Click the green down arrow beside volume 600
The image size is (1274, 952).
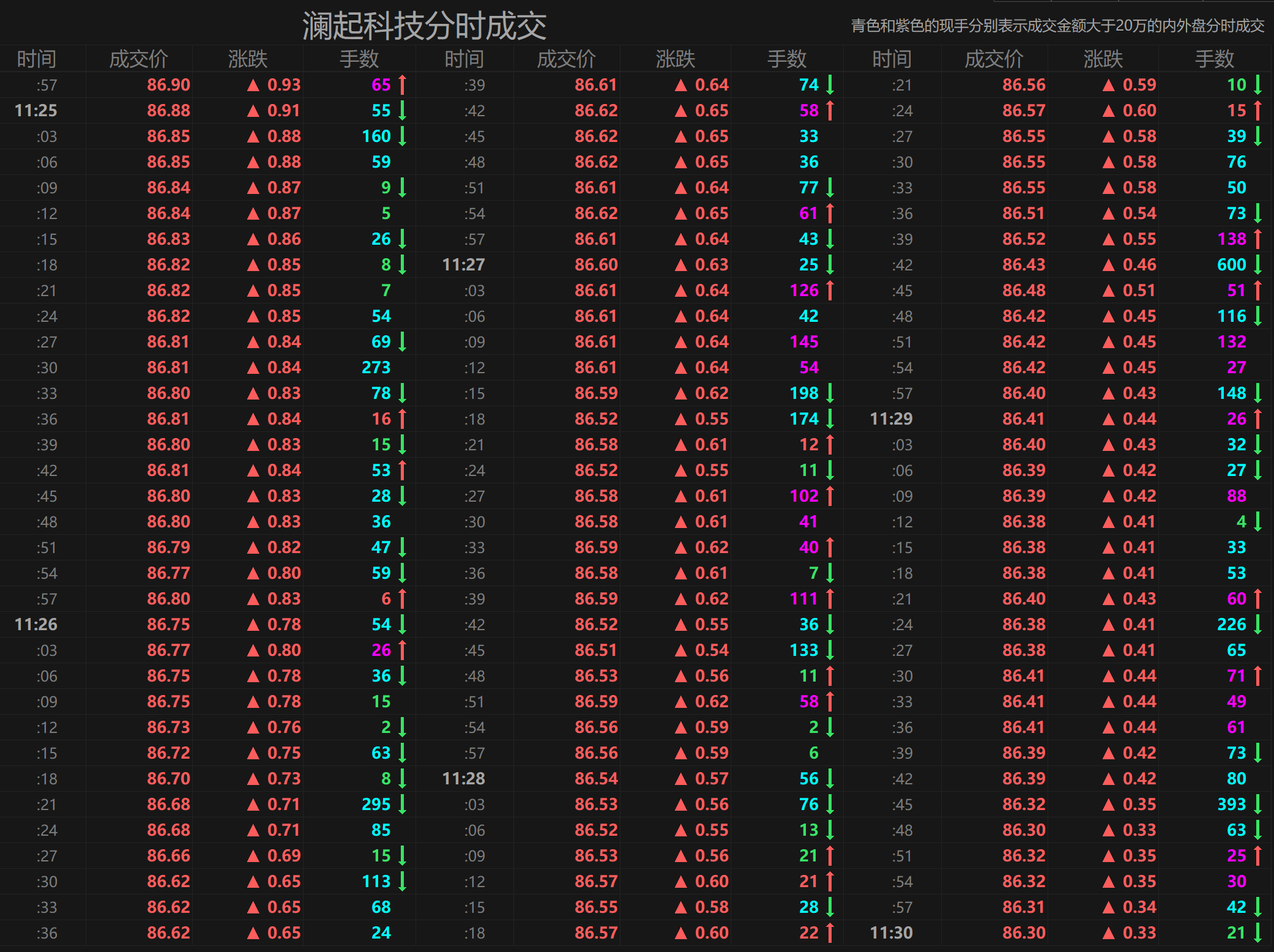tap(1257, 265)
